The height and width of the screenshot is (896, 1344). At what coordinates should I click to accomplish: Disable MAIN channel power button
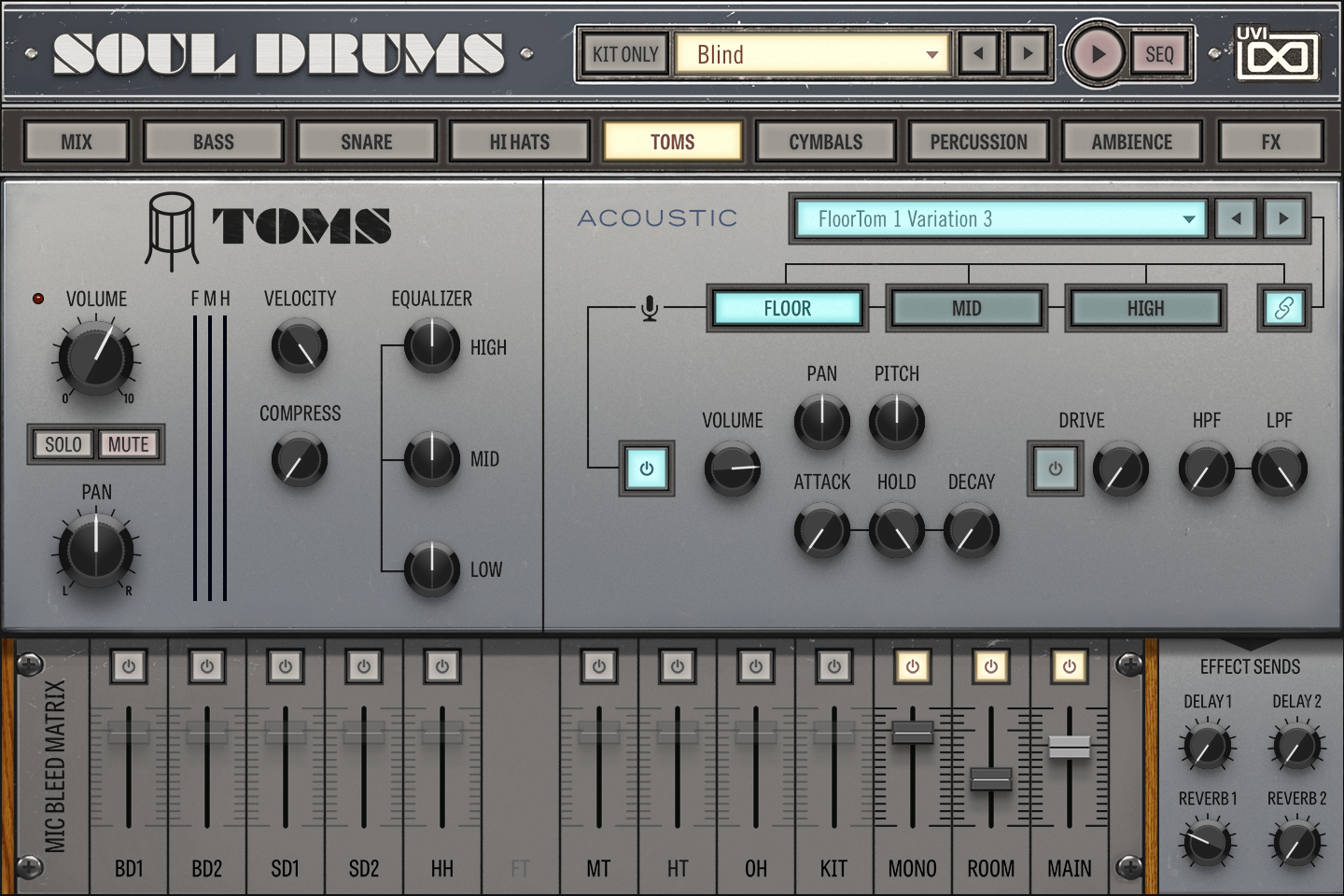click(1070, 666)
